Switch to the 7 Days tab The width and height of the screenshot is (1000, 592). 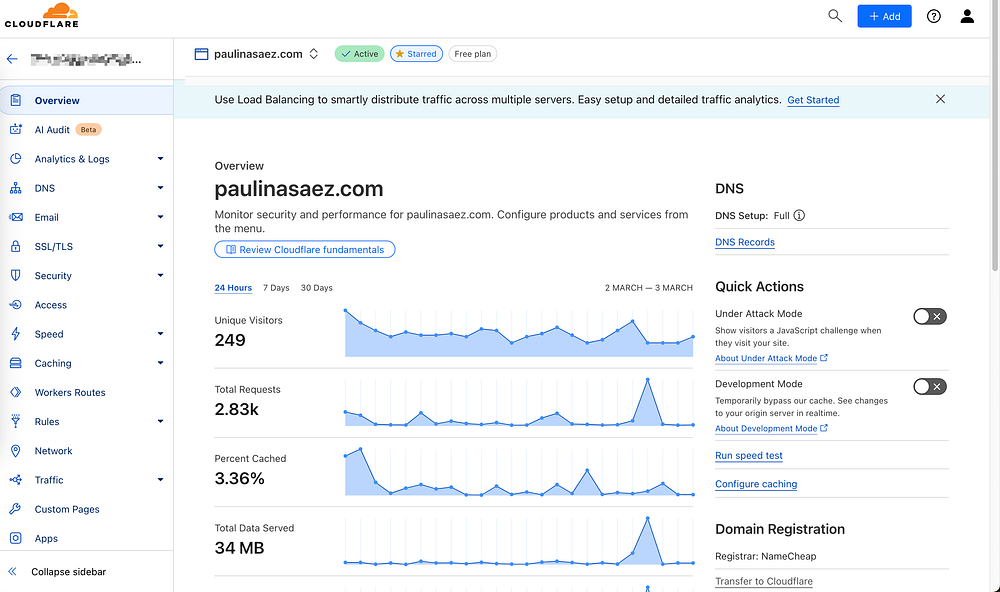coord(276,288)
